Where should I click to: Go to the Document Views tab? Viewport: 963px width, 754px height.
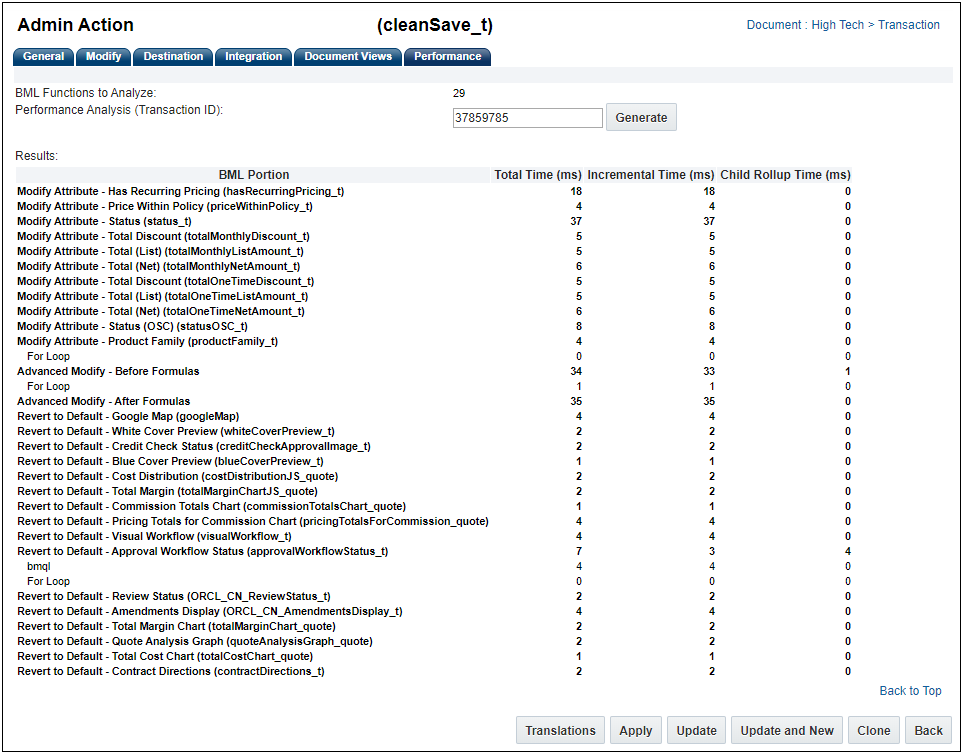pos(348,57)
